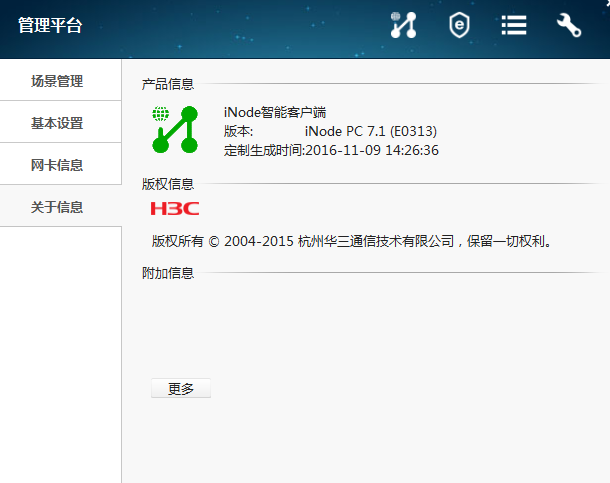This screenshot has height=483, width=610.
Task: Click the iNode智能客户端 product name text
Action: pos(275,112)
